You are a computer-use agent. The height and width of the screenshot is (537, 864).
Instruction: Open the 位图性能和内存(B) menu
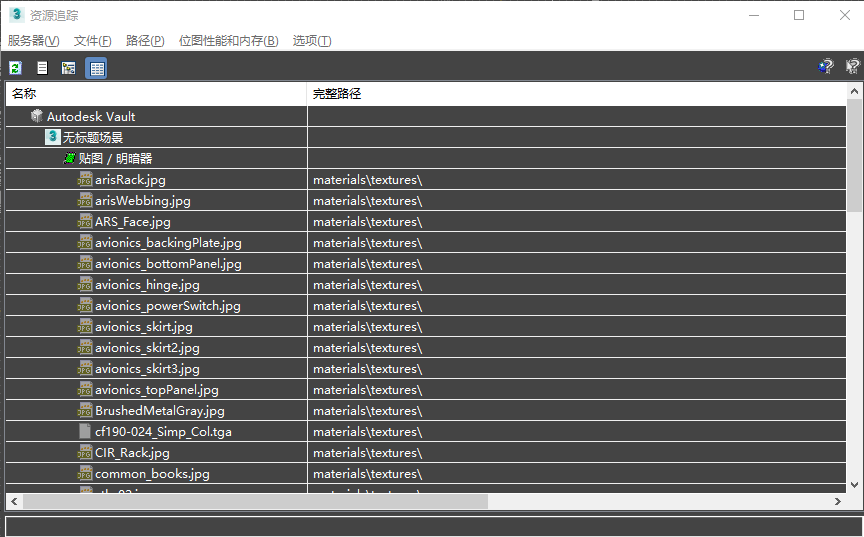coord(229,41)
